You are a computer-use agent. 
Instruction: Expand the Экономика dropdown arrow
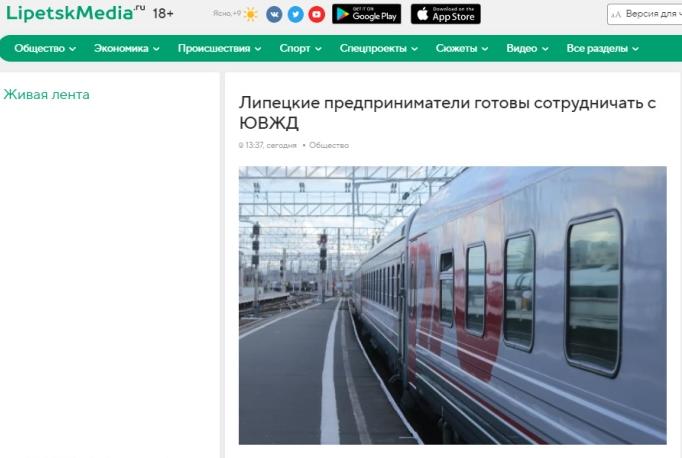[156, 49]
